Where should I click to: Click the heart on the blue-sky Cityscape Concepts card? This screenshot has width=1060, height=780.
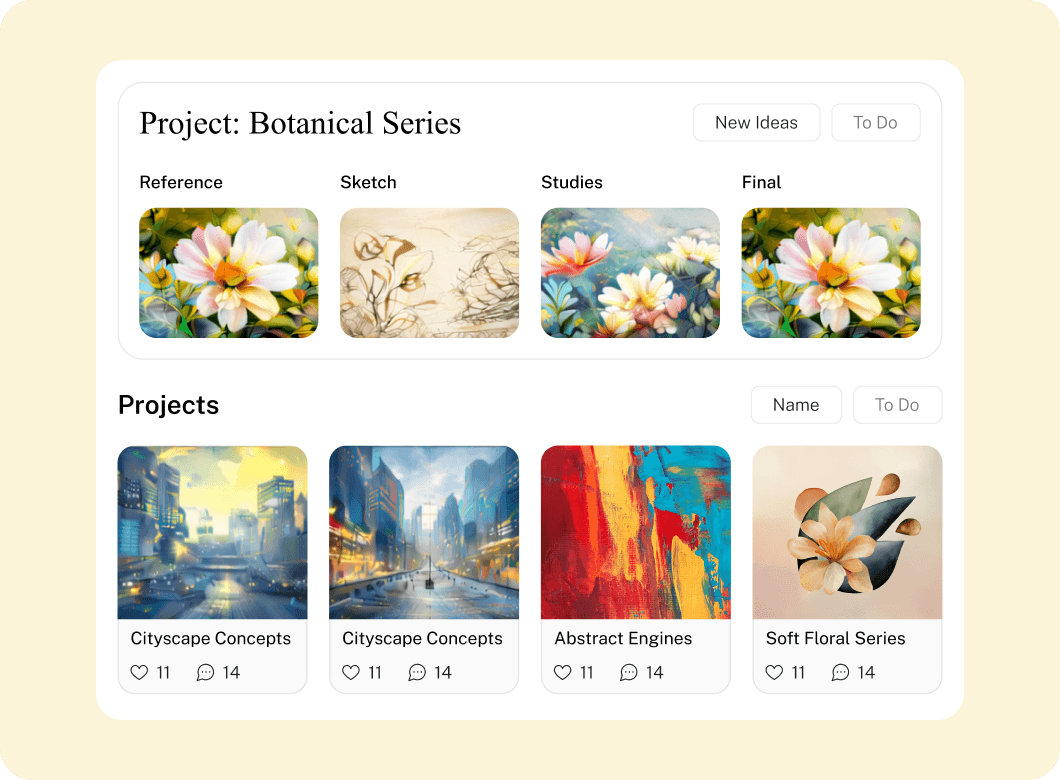(351, 673)
